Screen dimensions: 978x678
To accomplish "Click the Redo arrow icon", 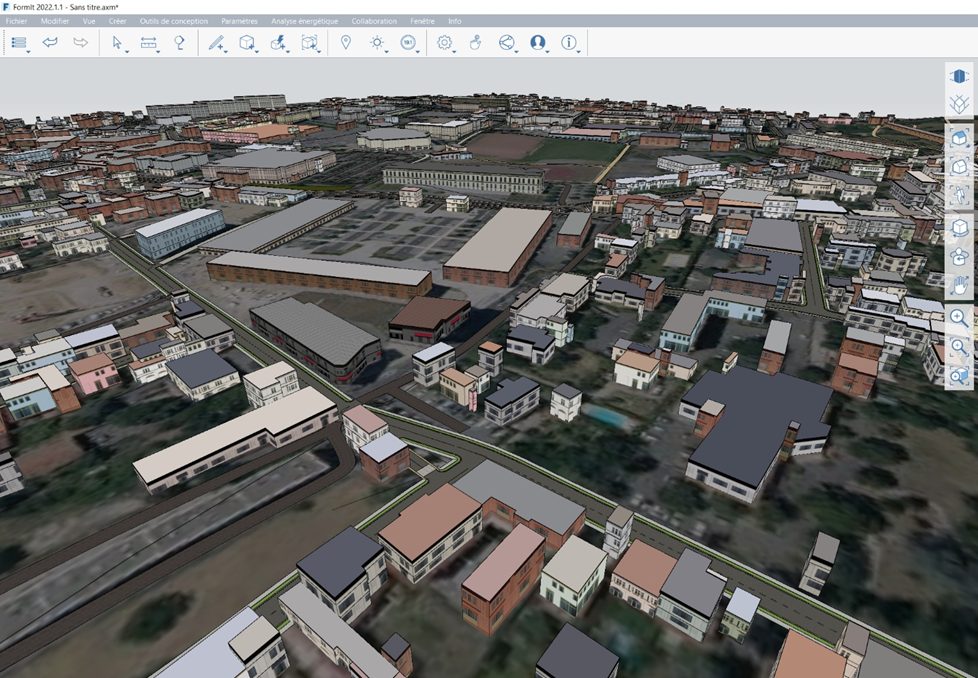I will coord(80,43).
